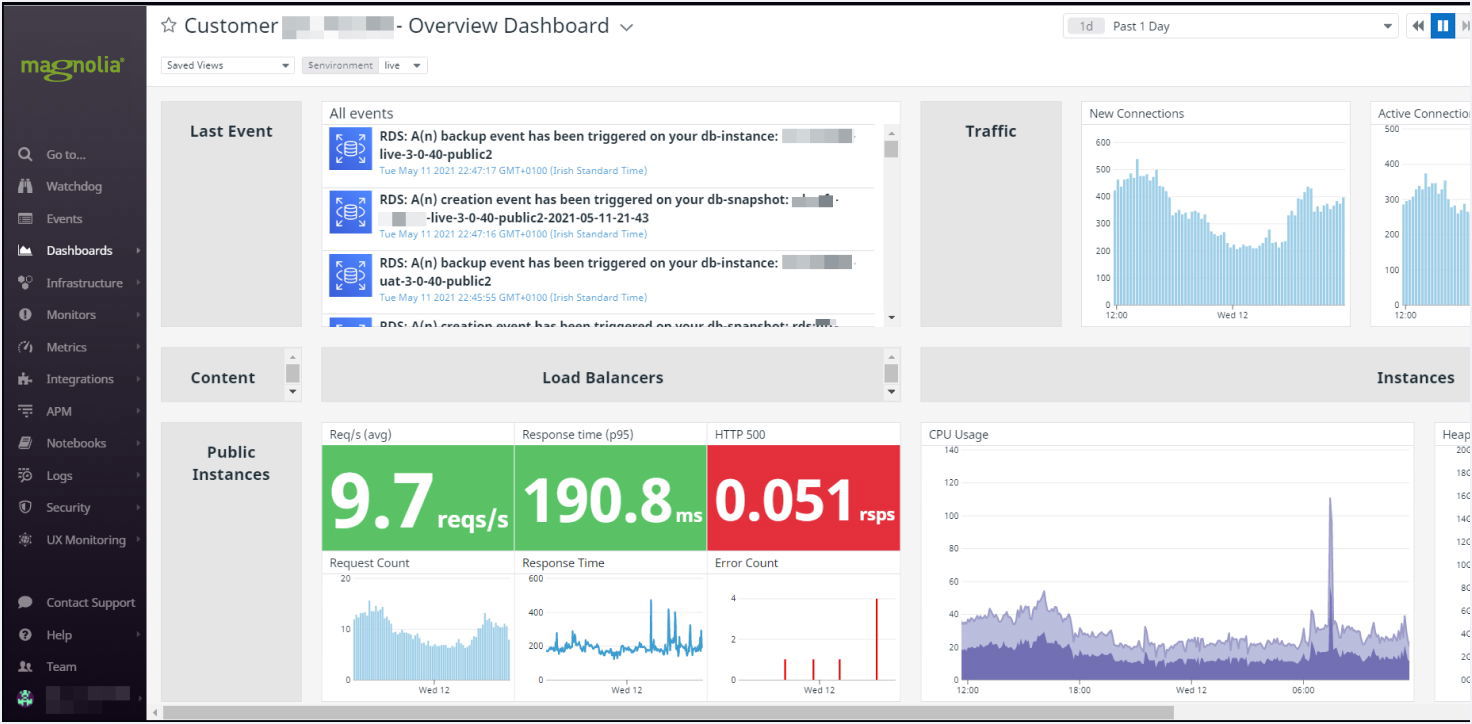Click the HTTP 500 red tile
The height and width of the screenshot is (724, 1472).
pos(803,498)
